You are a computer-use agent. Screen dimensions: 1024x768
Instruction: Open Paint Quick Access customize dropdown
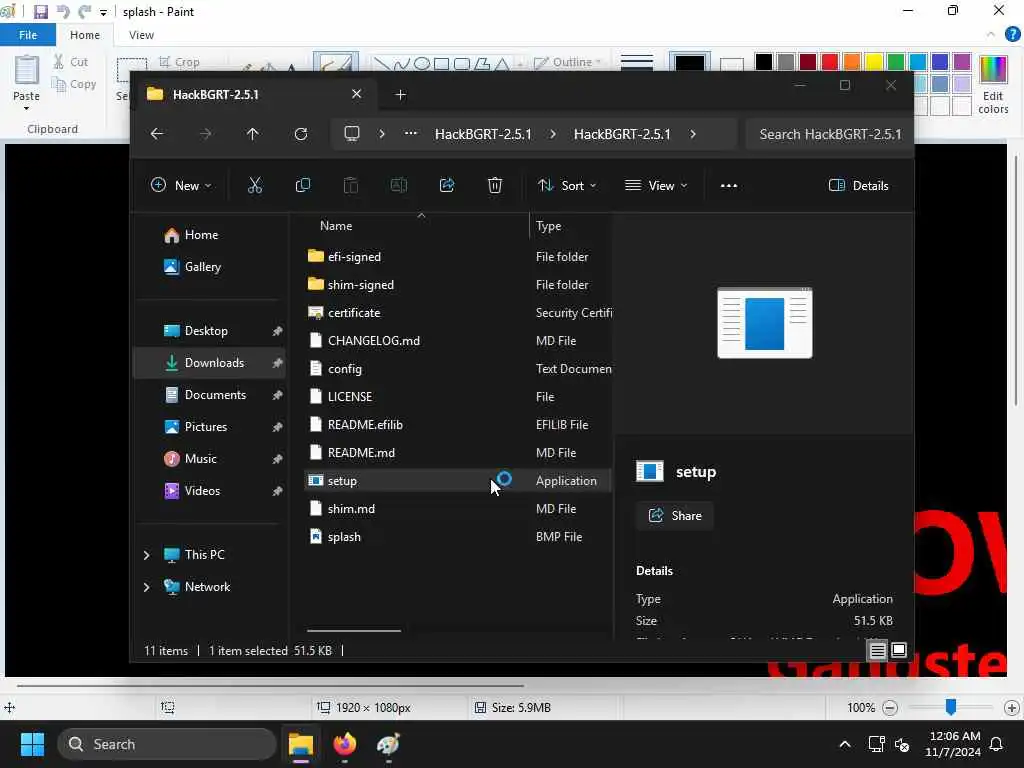(103, 12)
